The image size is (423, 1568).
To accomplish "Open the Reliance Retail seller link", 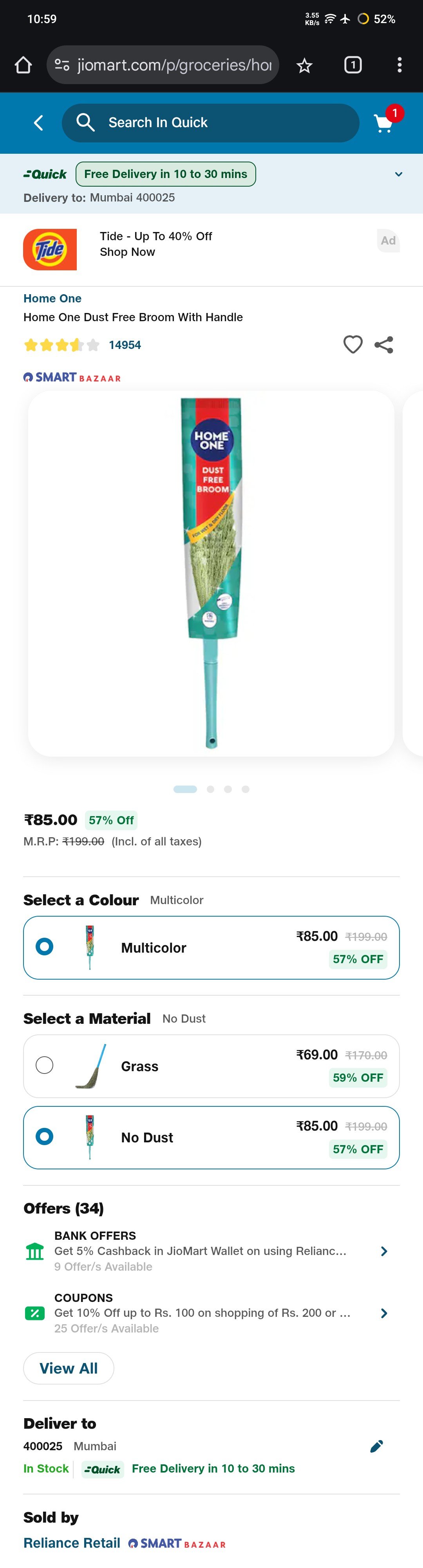I will [x=72, y=1543].
